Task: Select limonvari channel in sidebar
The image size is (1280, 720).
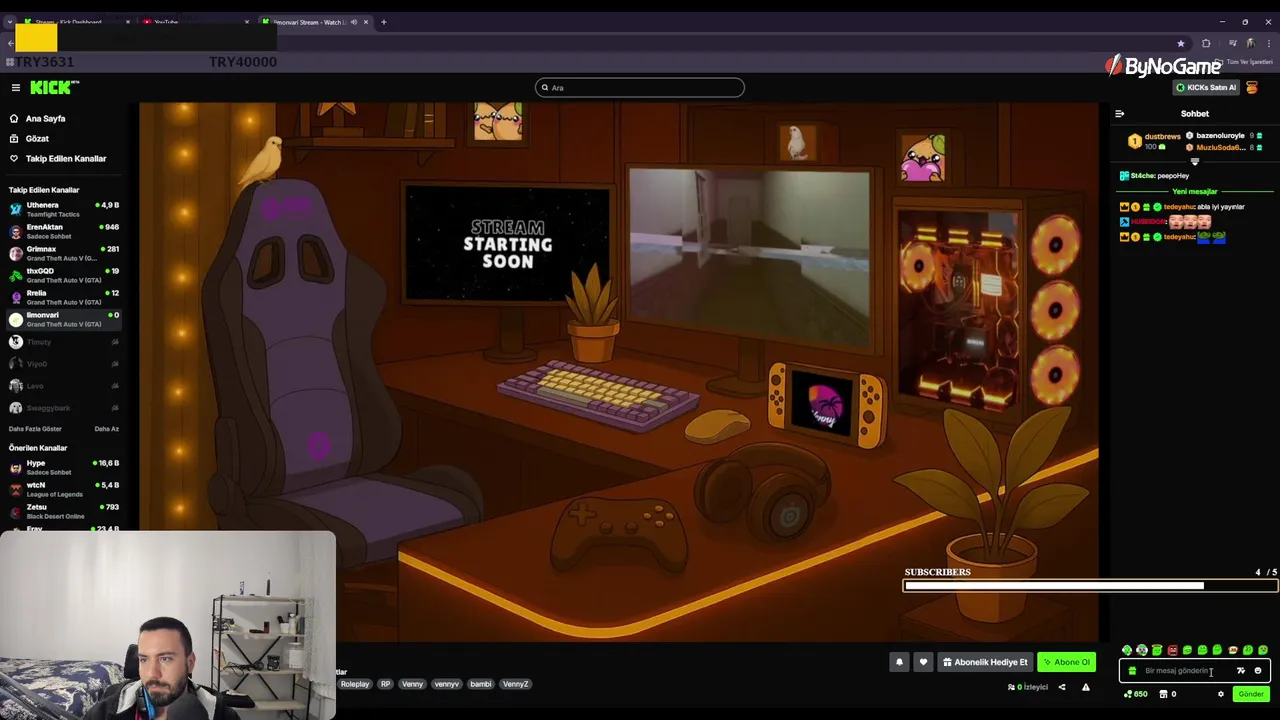Action: point(63,319)
